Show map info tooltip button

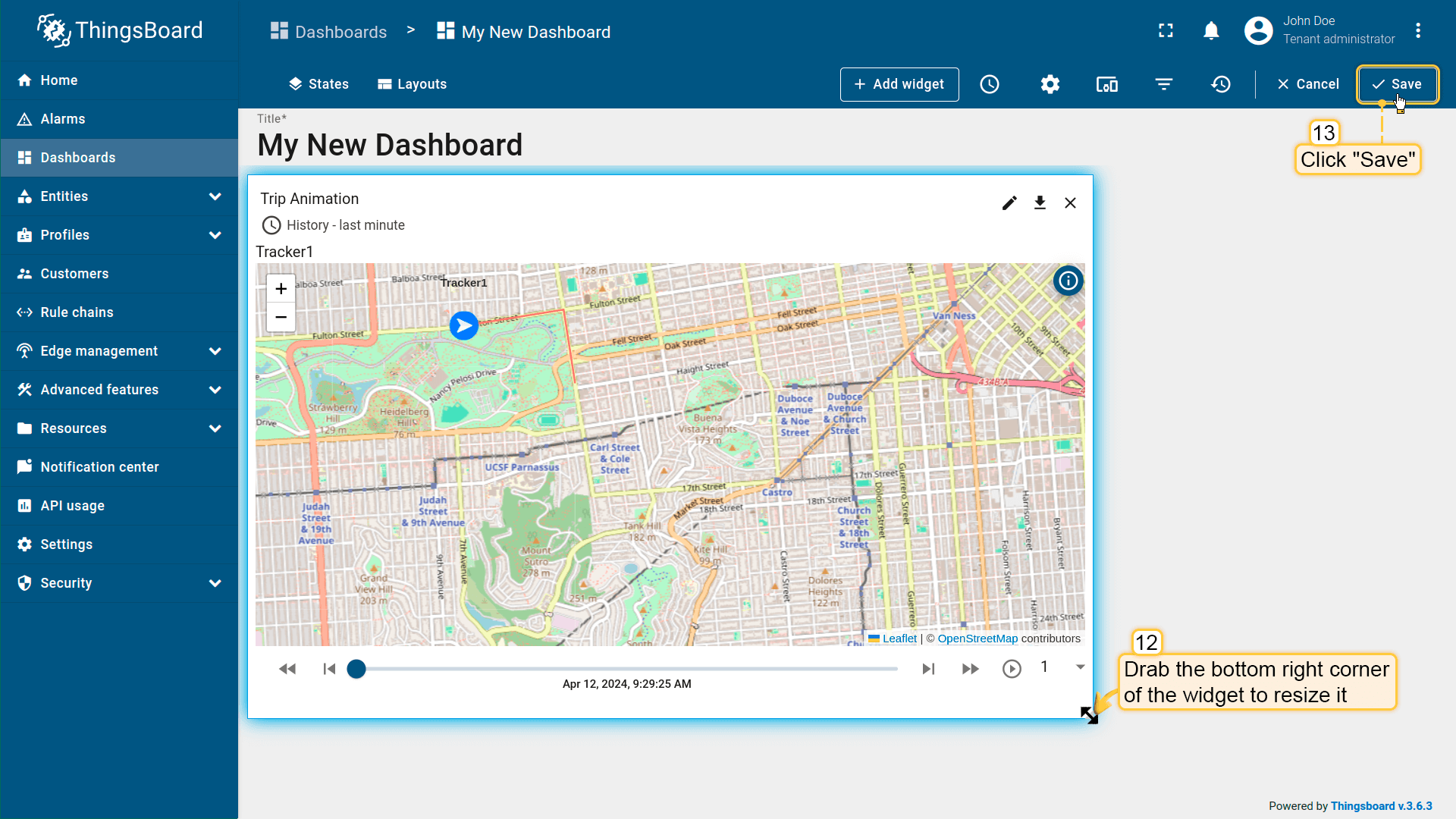point(1068,281)
